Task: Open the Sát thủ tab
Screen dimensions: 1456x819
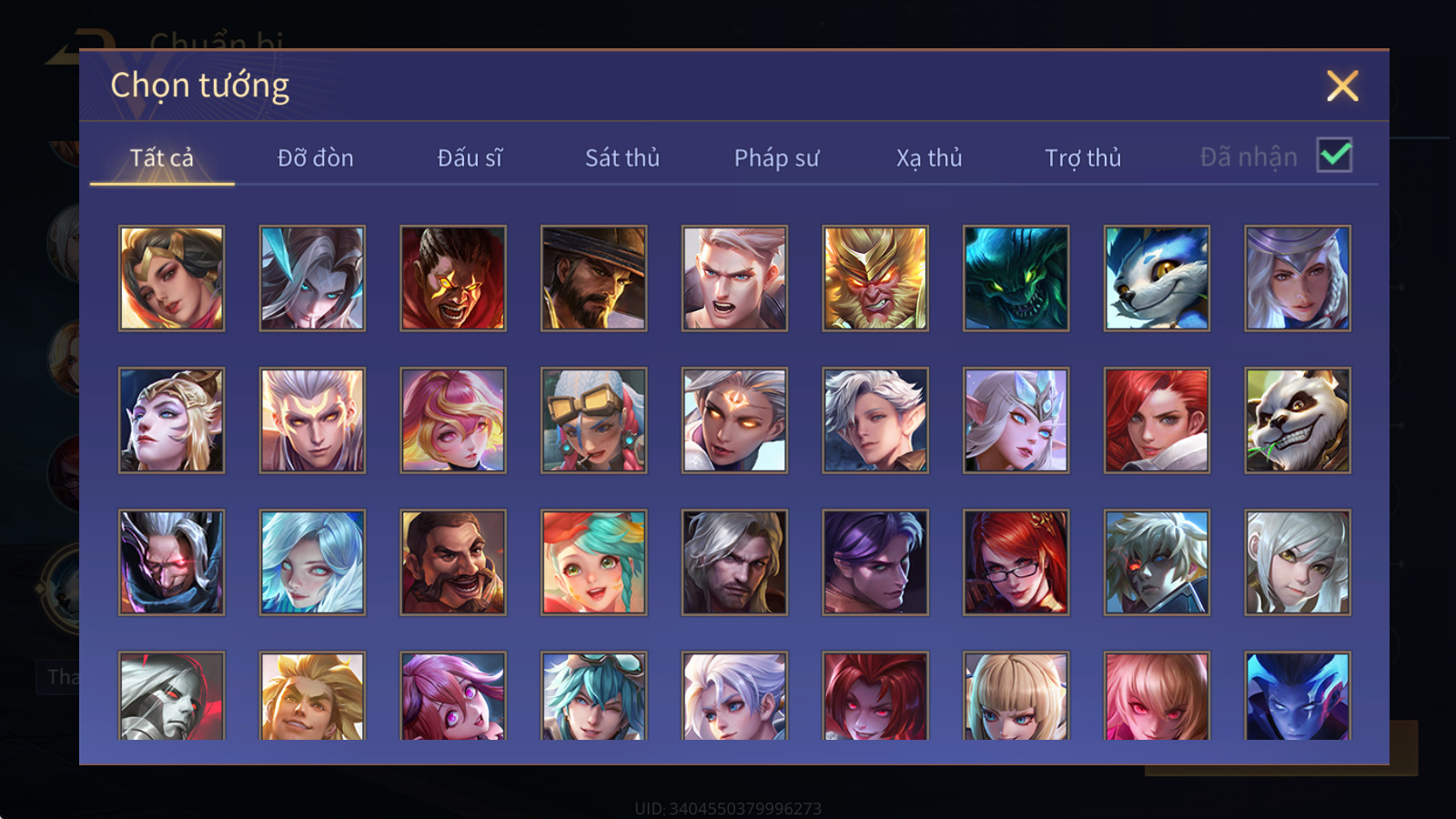Action: point(622,158)
